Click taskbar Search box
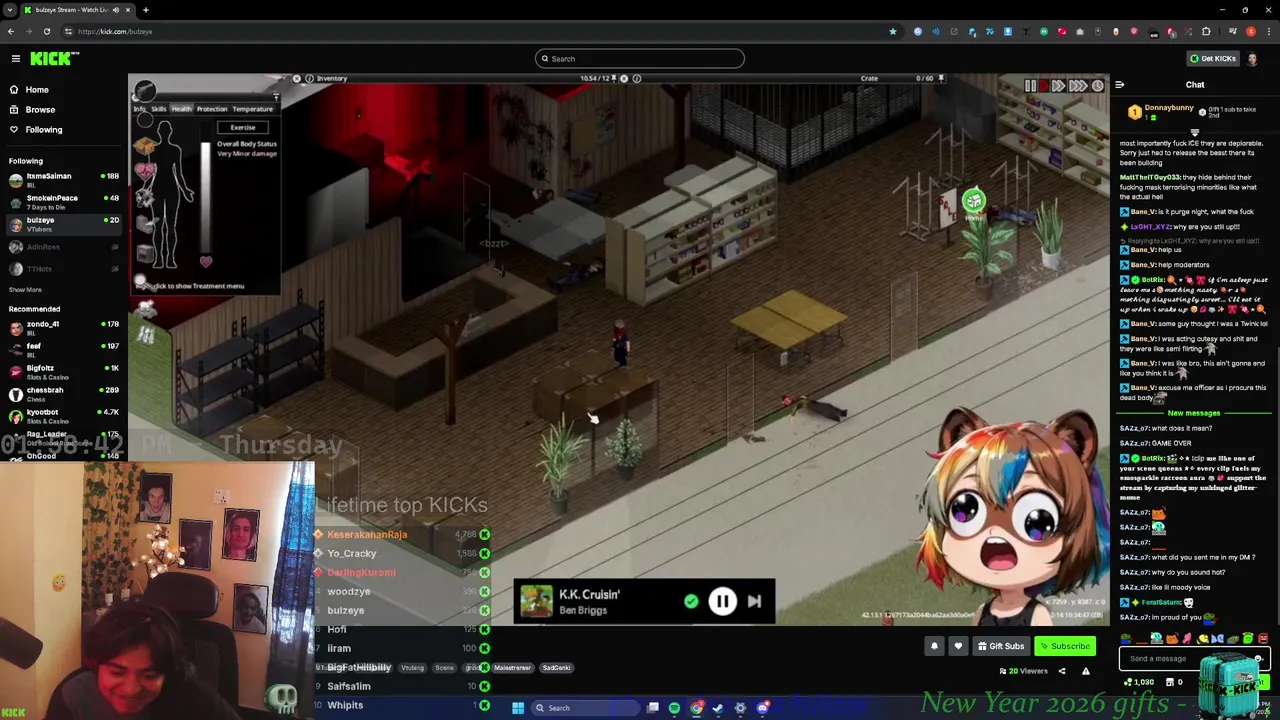 click(586, 708)
